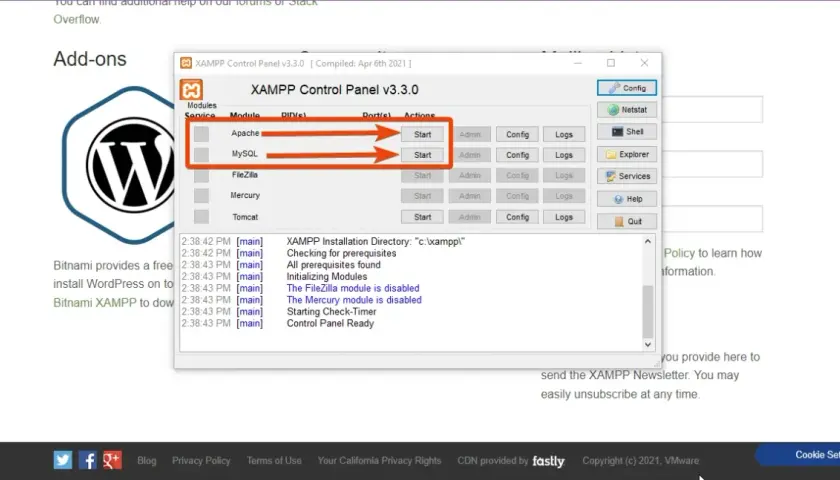
Task: Start the Apache module
Action: click(x=422, y=134)
